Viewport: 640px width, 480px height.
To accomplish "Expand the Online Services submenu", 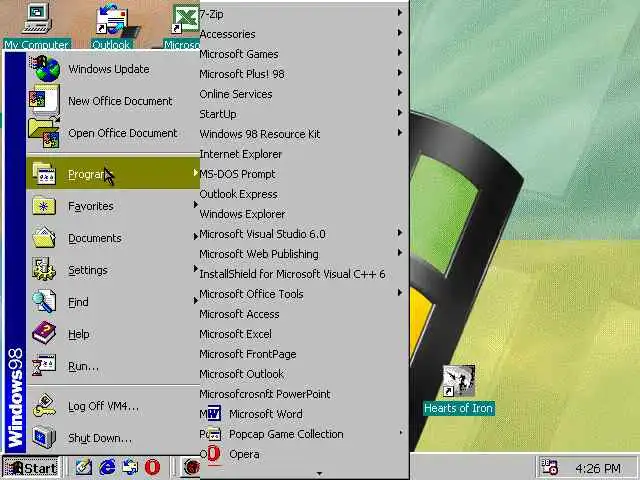I will [304, 94].
